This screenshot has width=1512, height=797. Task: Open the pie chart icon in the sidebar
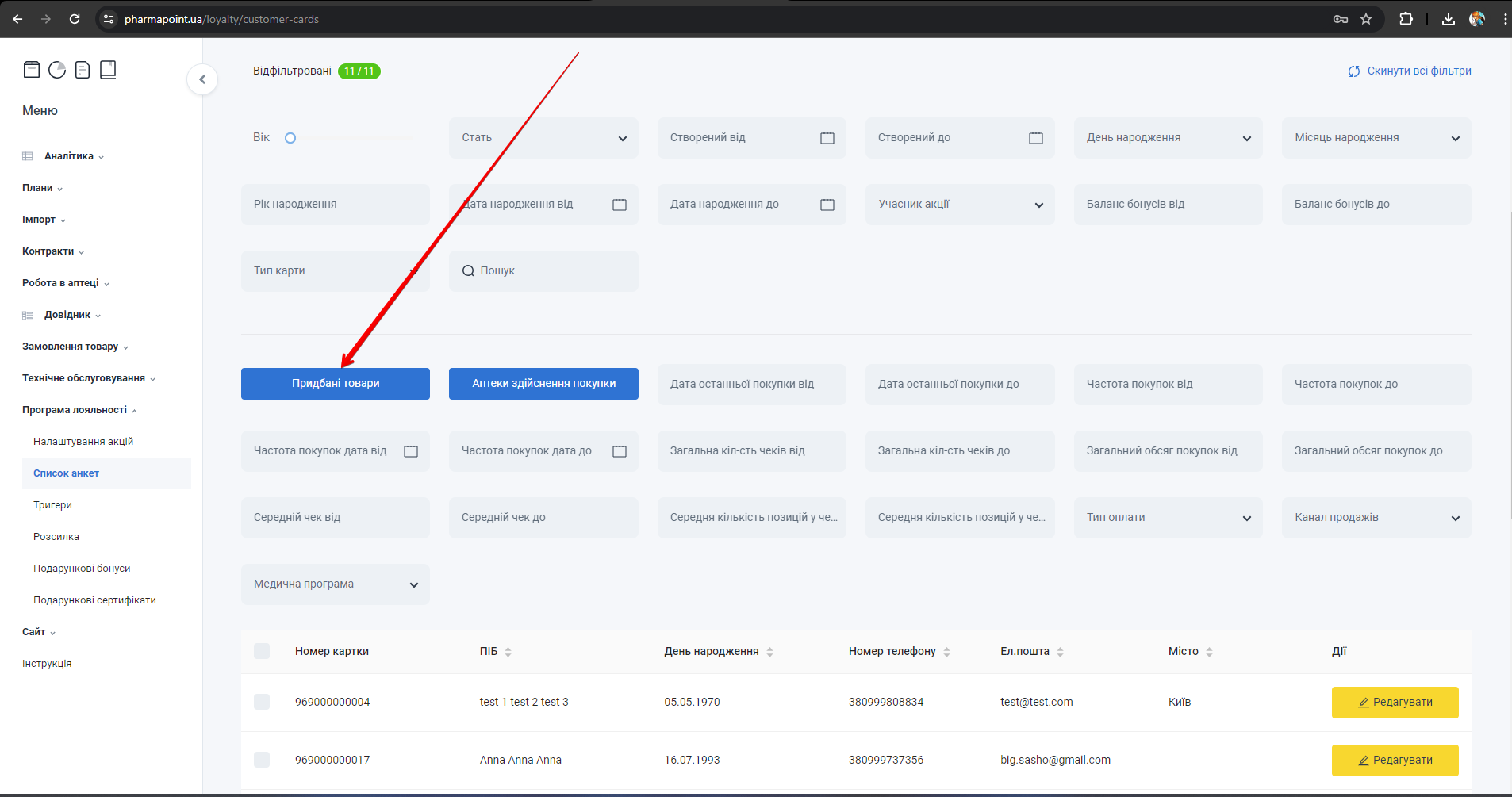pyautogui.click(x=57, y=70)
